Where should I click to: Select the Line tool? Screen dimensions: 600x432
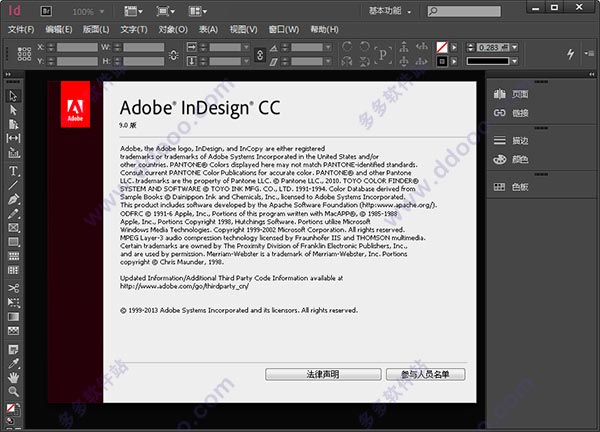point(13,185)
